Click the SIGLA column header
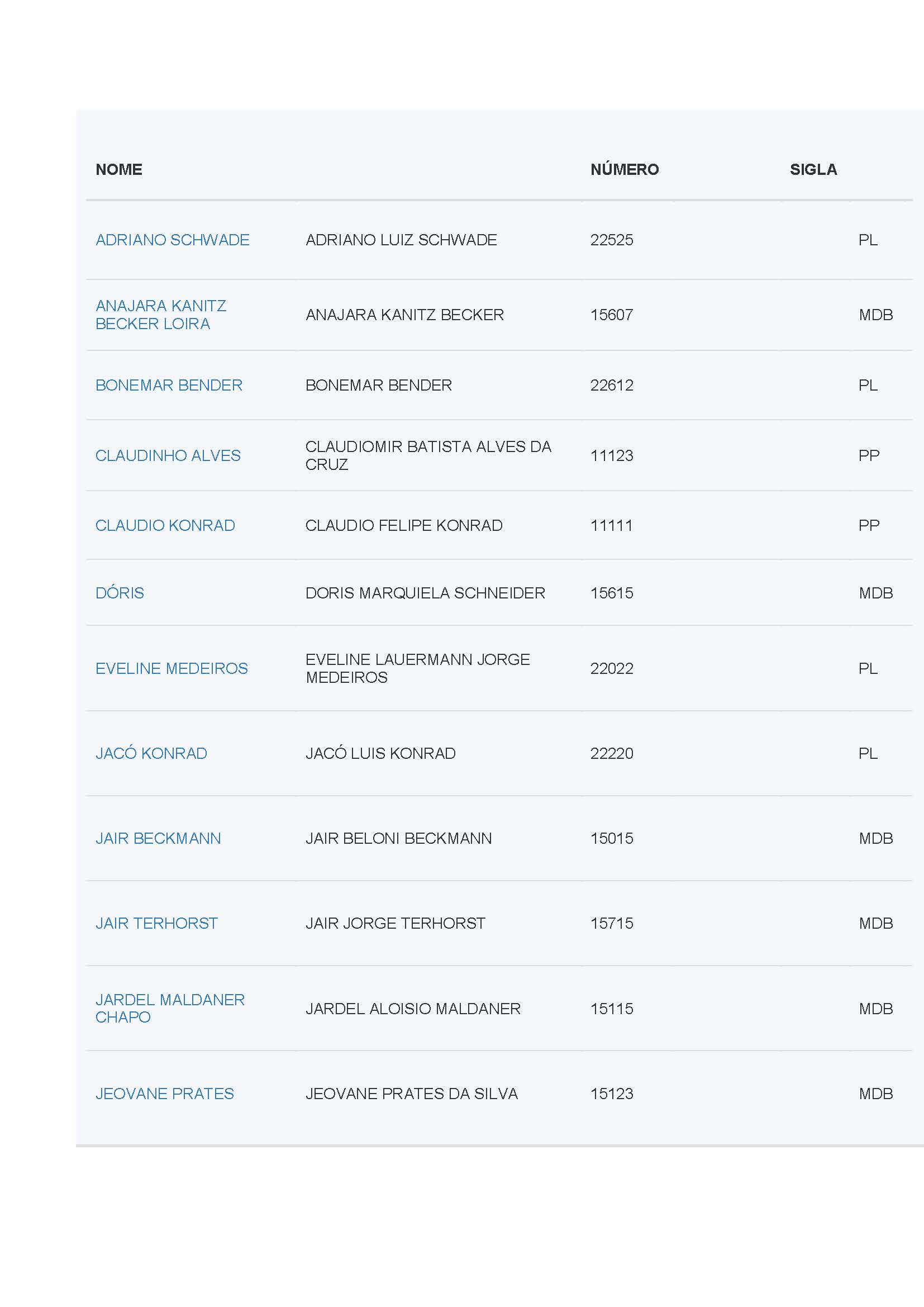The width and height of the screenshot is (924, 1307). (813, 170)
